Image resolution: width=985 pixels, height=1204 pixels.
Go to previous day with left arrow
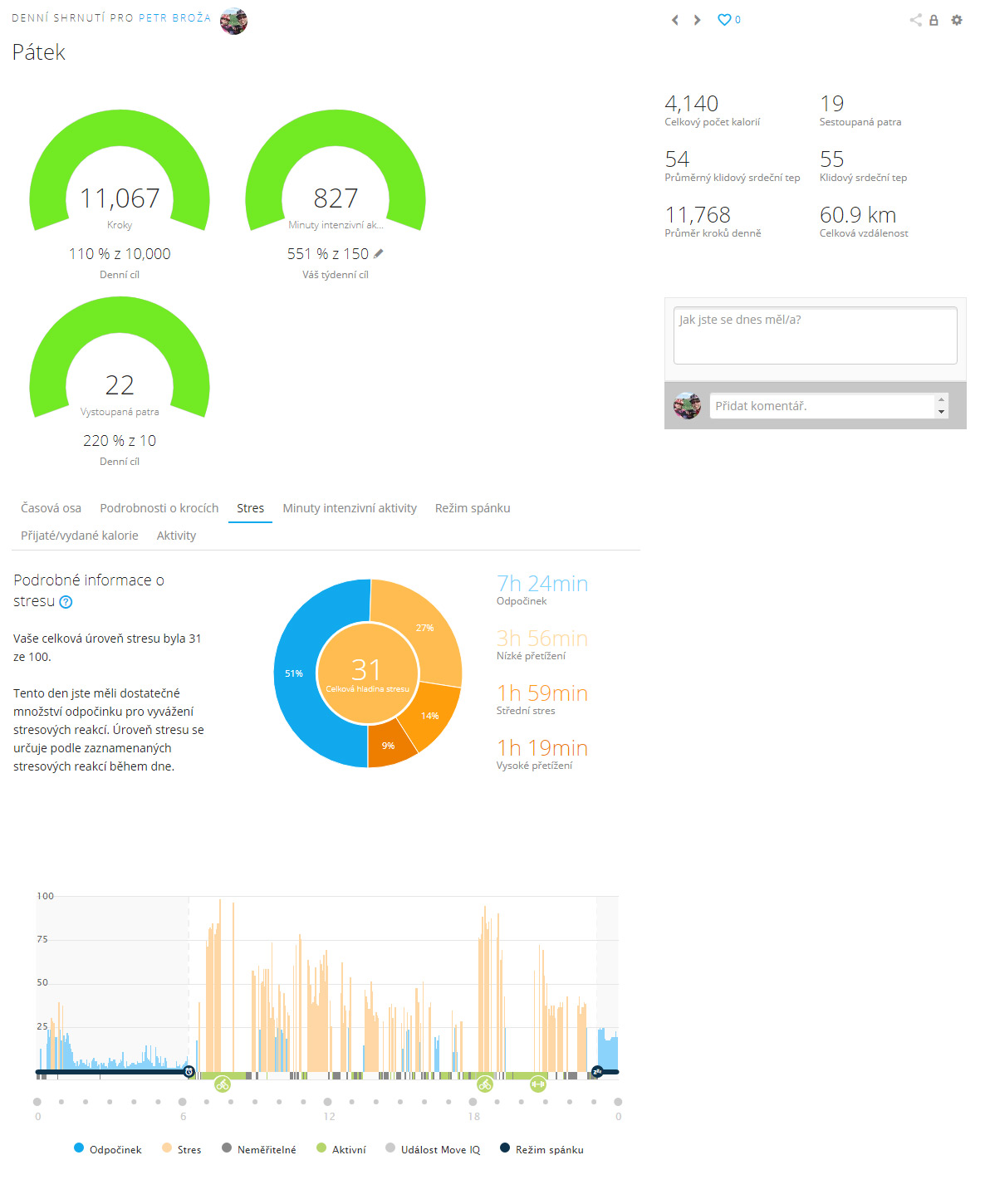click(674, 20)
